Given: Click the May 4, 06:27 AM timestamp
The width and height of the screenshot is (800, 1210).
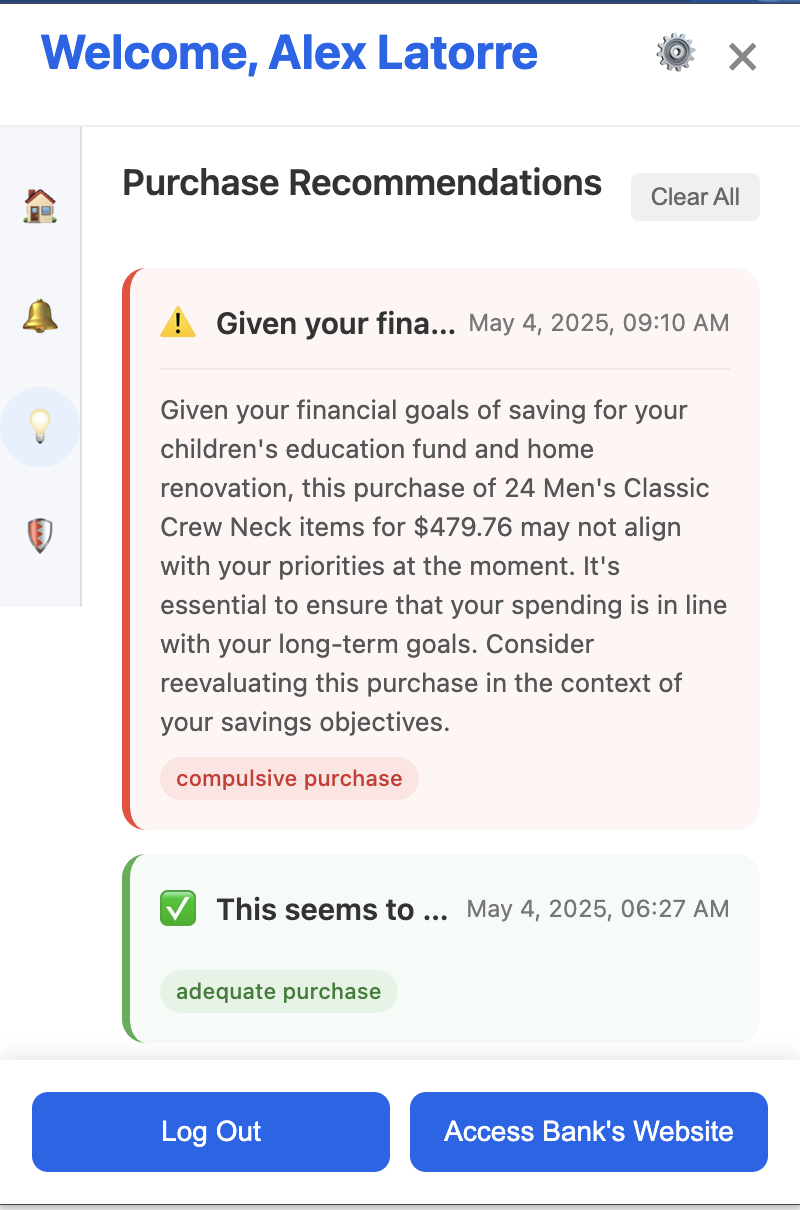Looking at the screenshot, I should click(598, 909).
